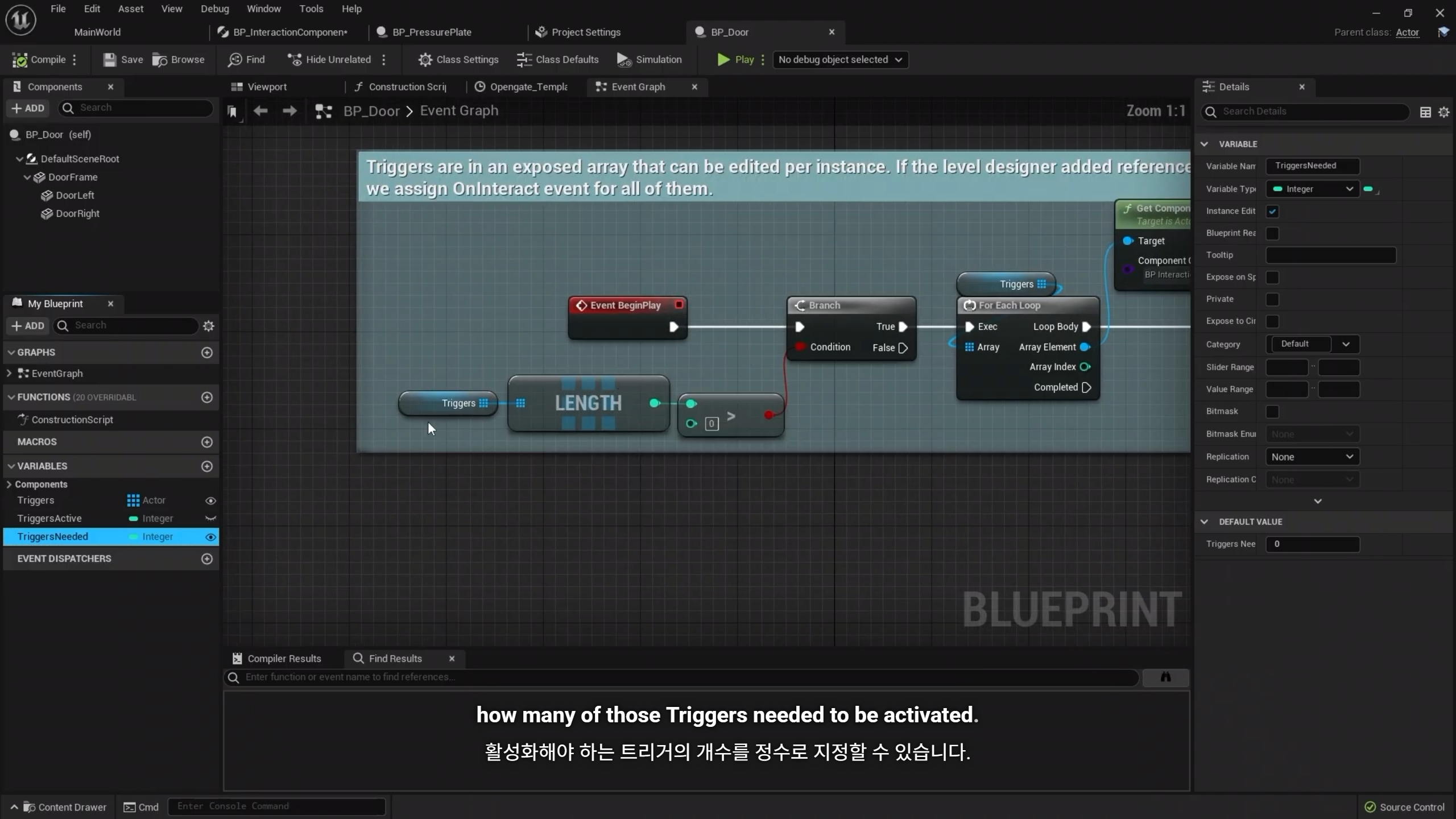Enable Expose on Spawn checkbox
The width and height of the screenshot is (1456, 819).
click(x=1272, y=277)
